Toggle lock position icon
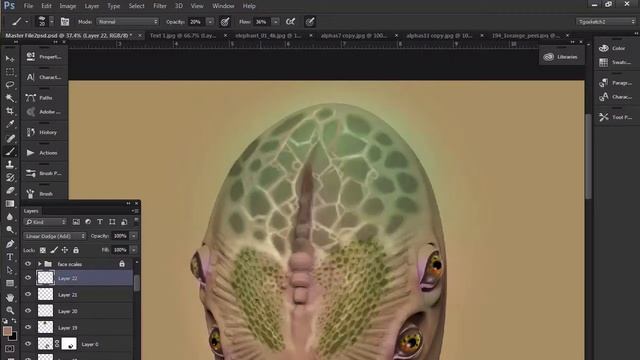This screenshot has width=640, height=360. [x=65, y=250]
